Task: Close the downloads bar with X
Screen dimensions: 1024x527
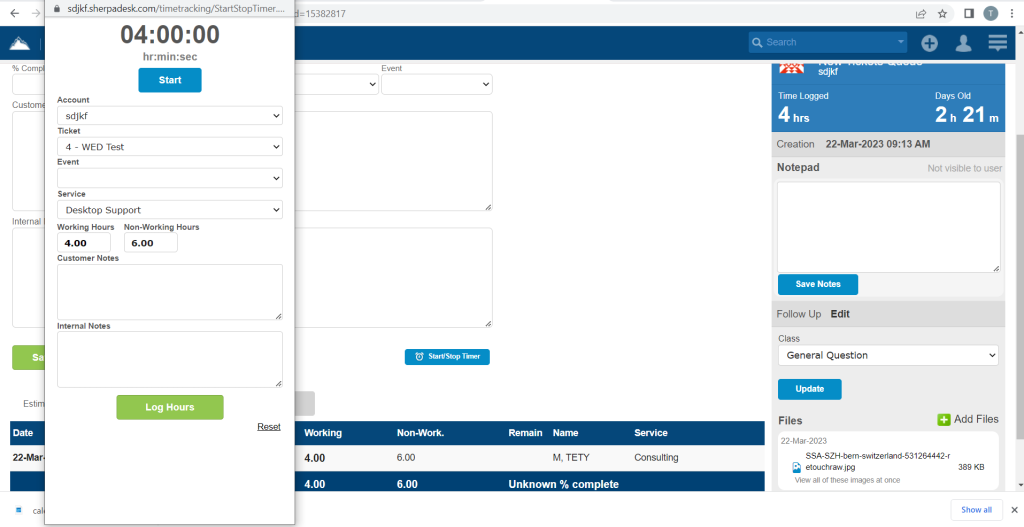Action: pos(1014,510)
